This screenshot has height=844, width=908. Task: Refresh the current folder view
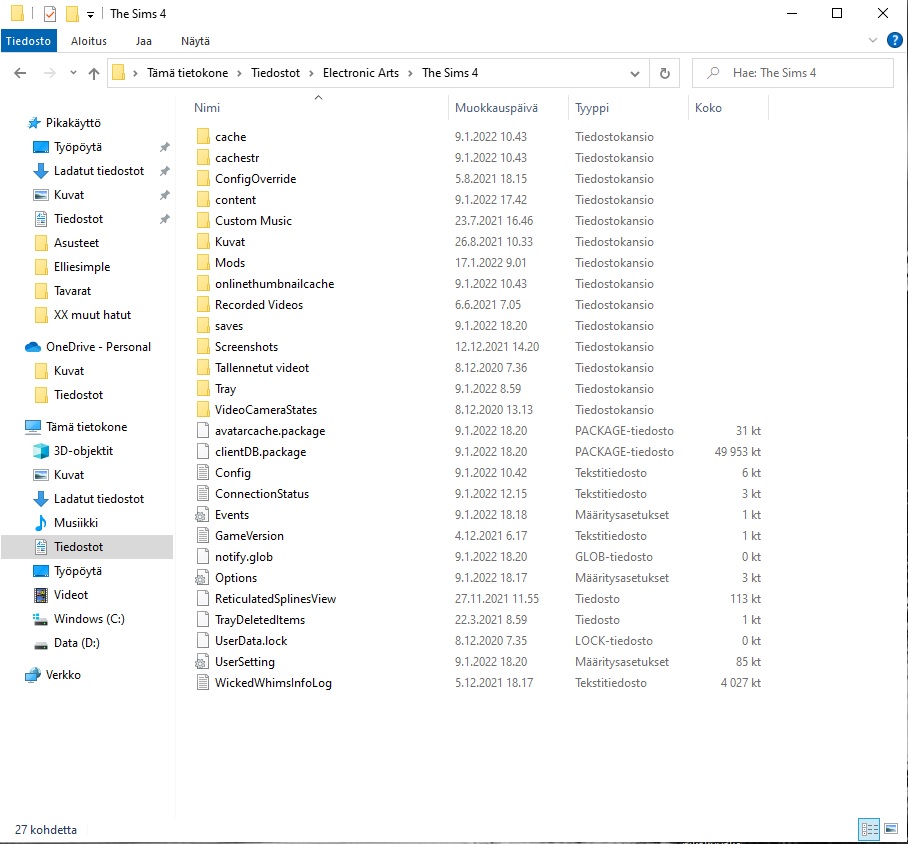pos(665,73)
